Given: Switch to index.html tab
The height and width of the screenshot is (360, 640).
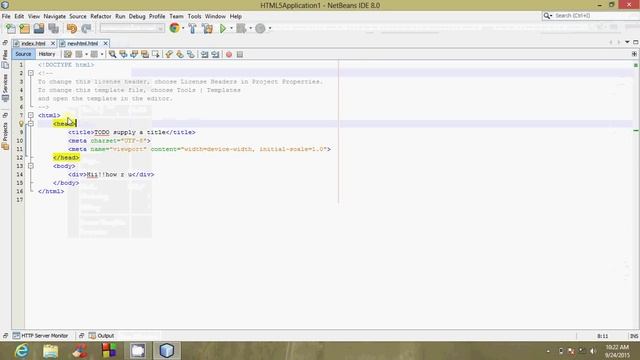Looking at the screenshot, I should click(33, 43).
